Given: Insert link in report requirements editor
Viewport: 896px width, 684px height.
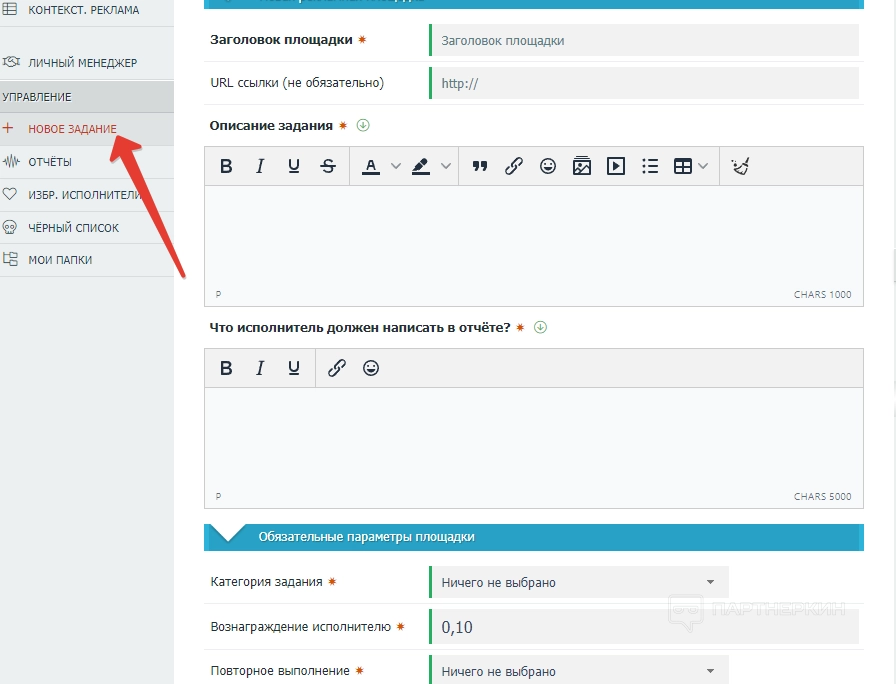Looking at the screenshot, I should pyautogui.click(x=337, y=369).
